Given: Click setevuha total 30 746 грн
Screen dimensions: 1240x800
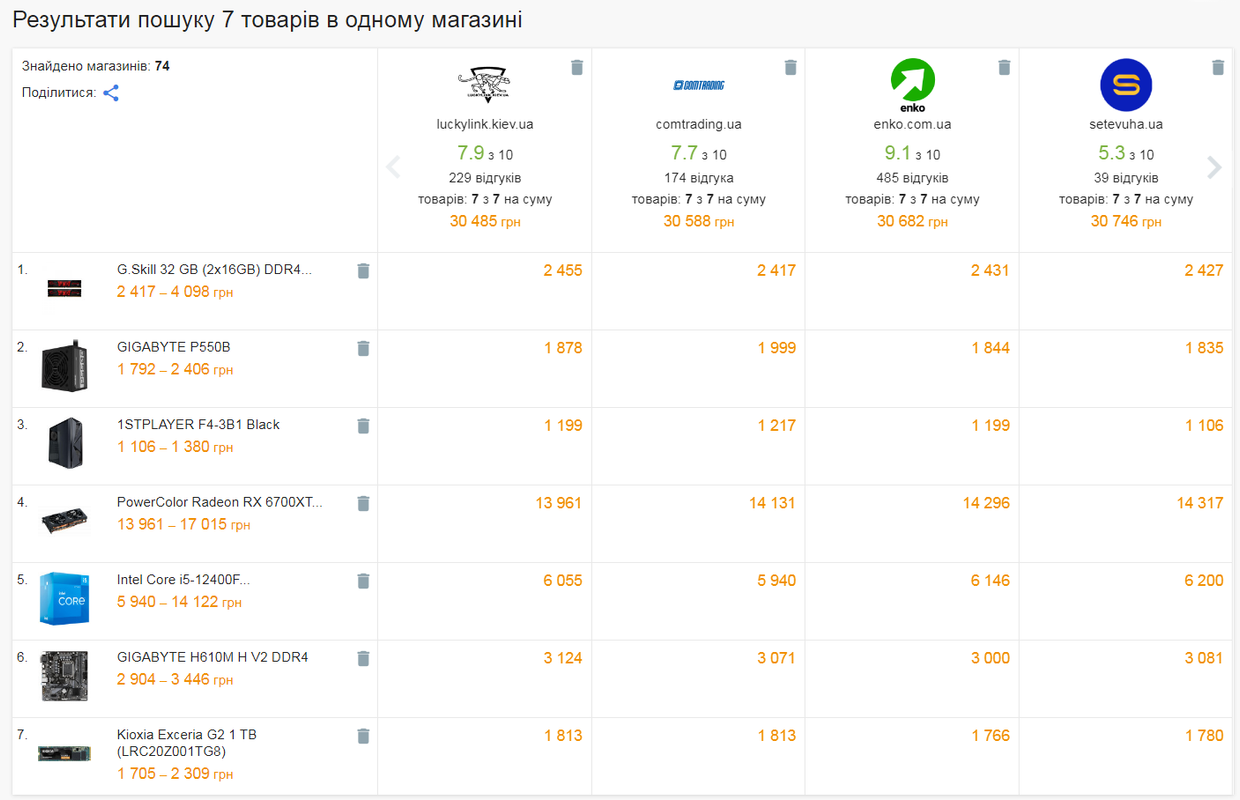Looking at the screenshot, I should click(1126, 221).
